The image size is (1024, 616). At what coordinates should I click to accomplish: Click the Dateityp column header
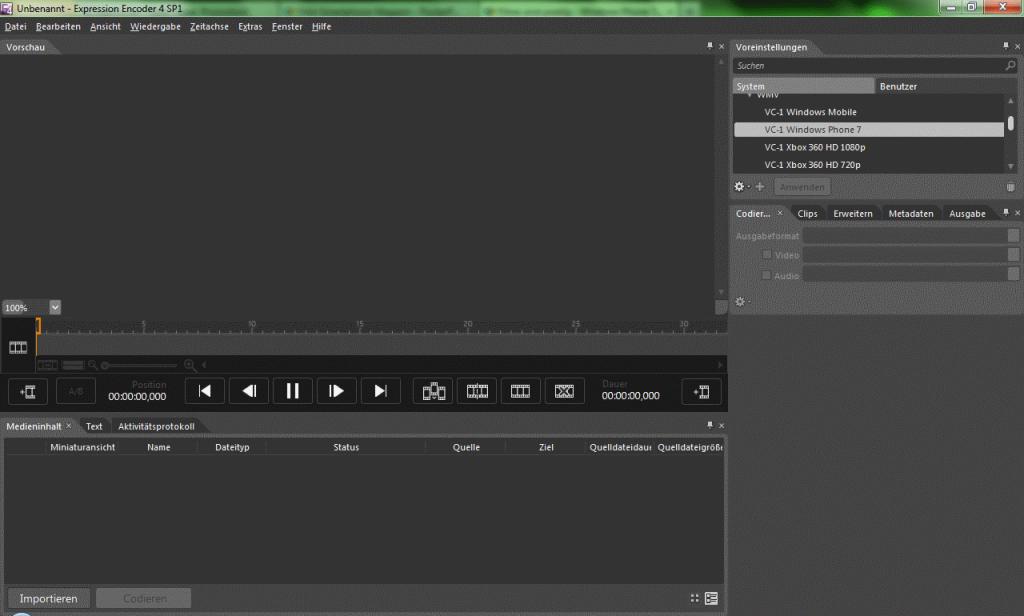(x=232, y=447)
